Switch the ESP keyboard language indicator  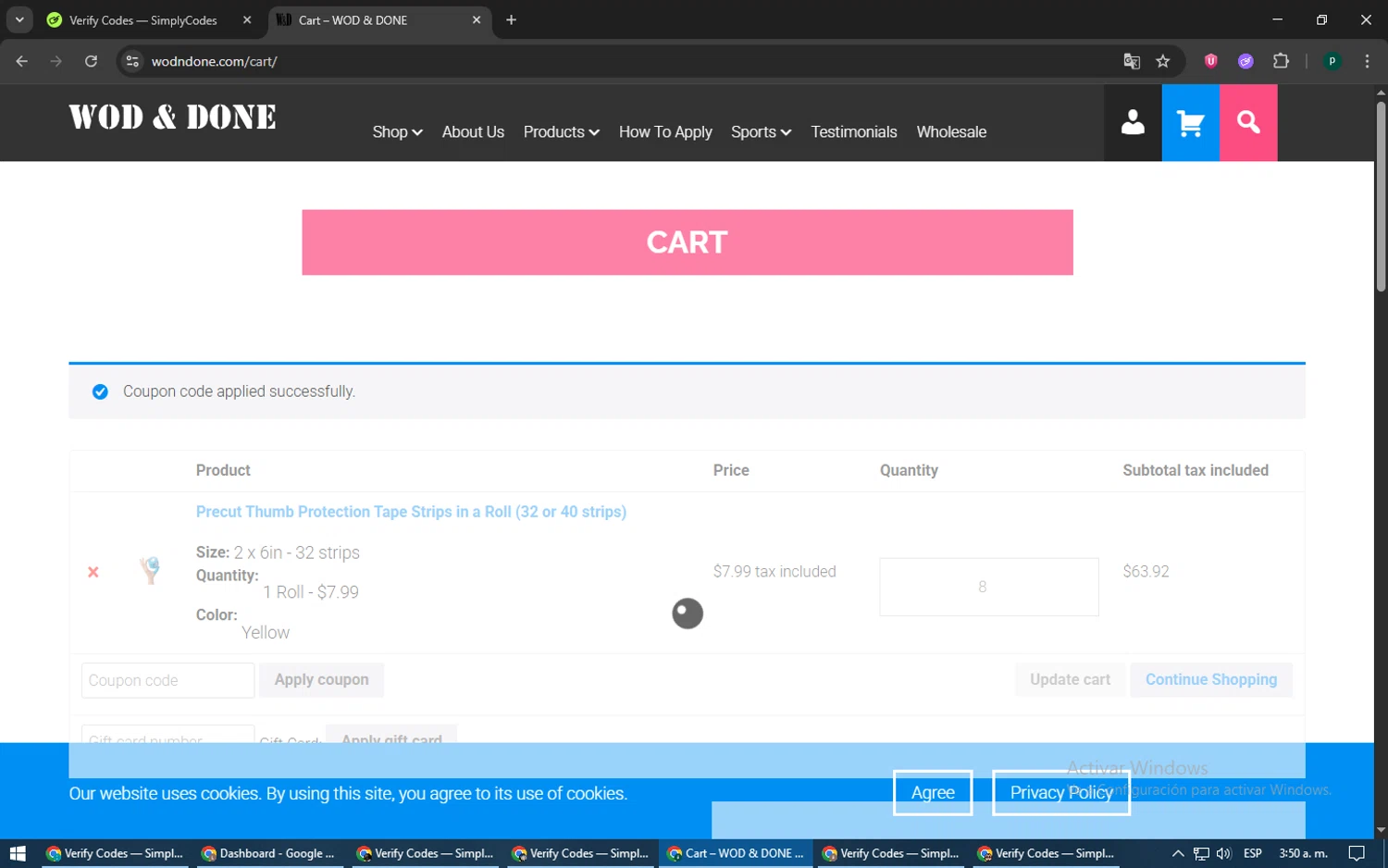pyautogui.click(x=1253, y=853)
